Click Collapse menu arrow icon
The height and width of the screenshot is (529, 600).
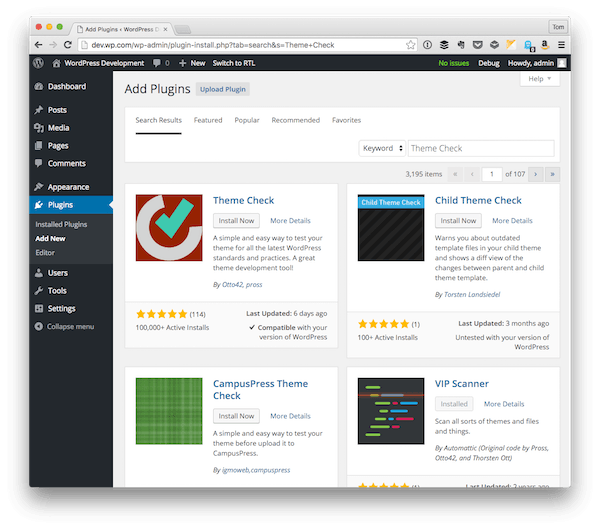[39, 327]
